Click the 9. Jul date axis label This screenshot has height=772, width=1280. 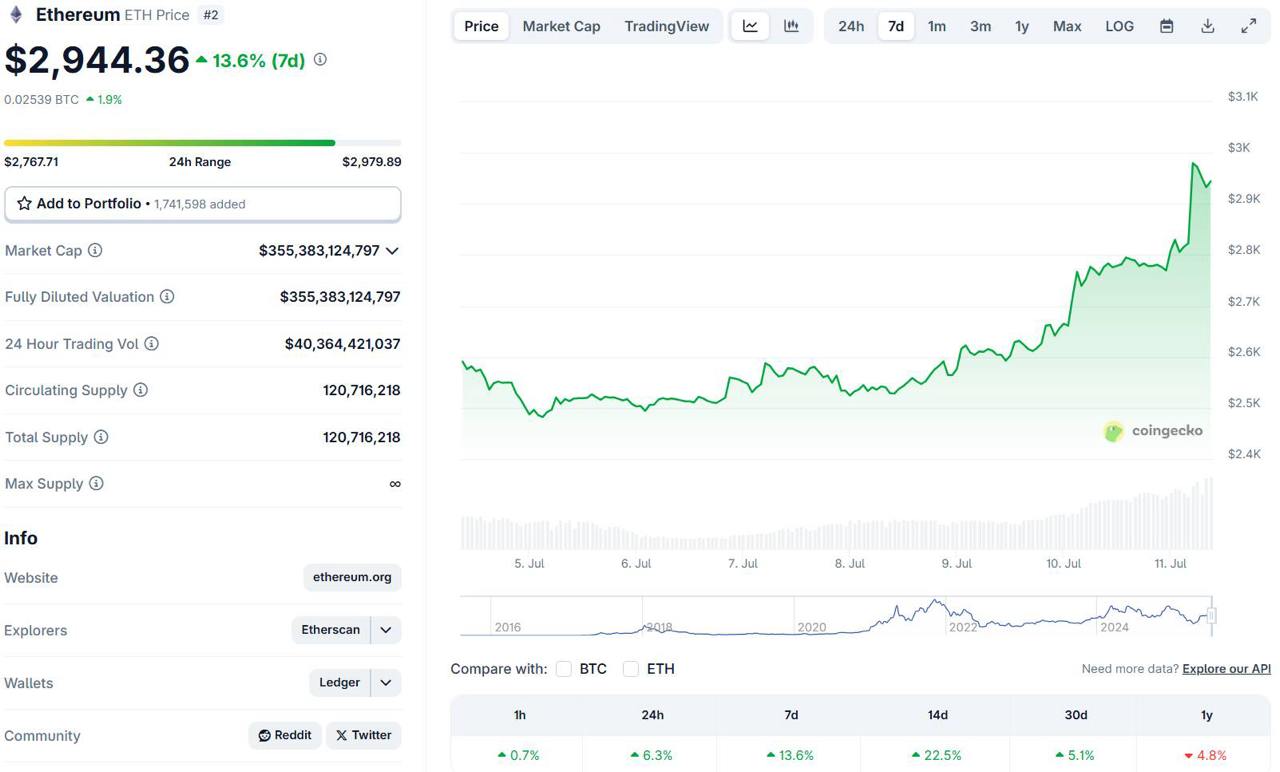point(957,564)
